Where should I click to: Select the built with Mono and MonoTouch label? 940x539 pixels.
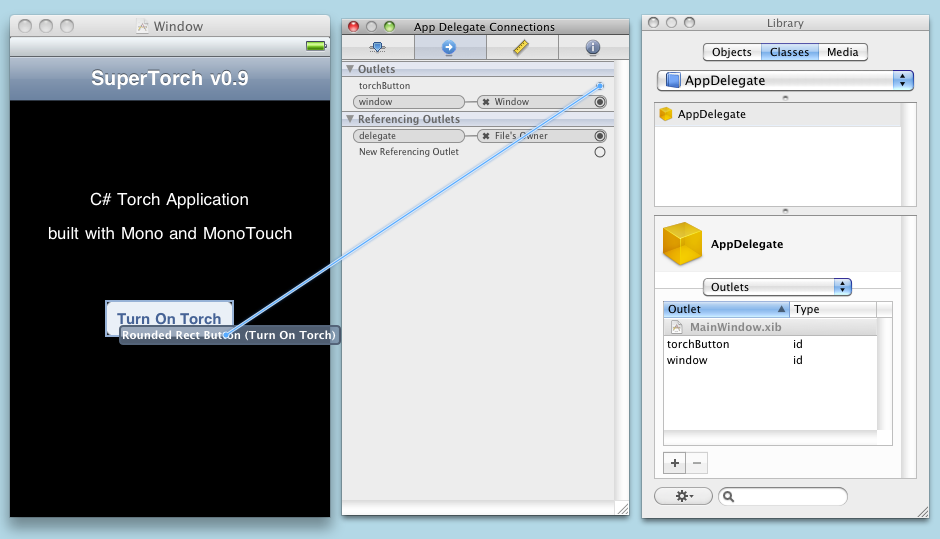pyautogui.click(x=170, y=233)
